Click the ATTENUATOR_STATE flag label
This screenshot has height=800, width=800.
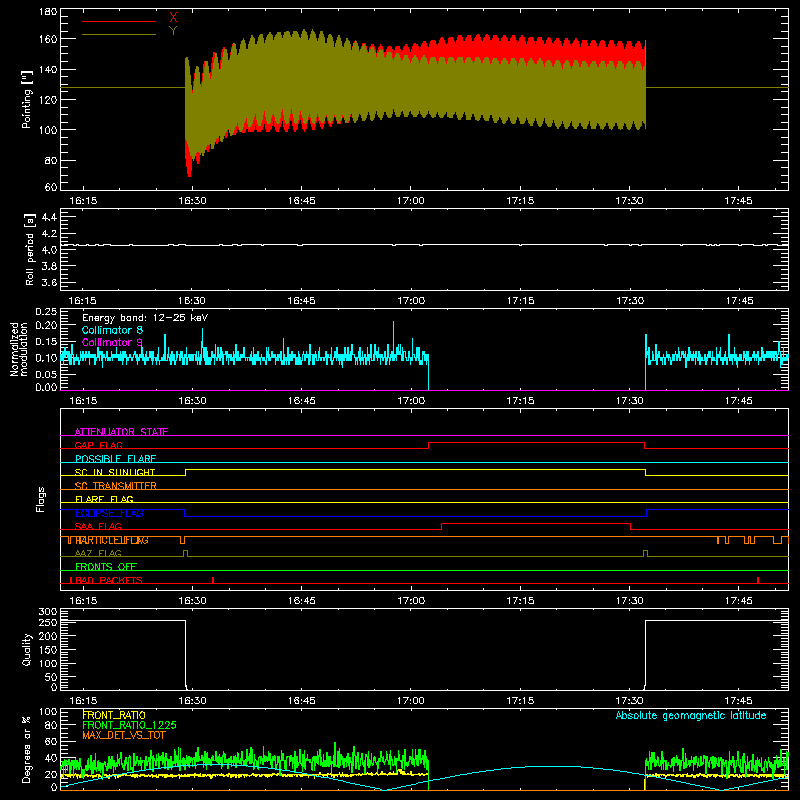click(x=121, y=432)
